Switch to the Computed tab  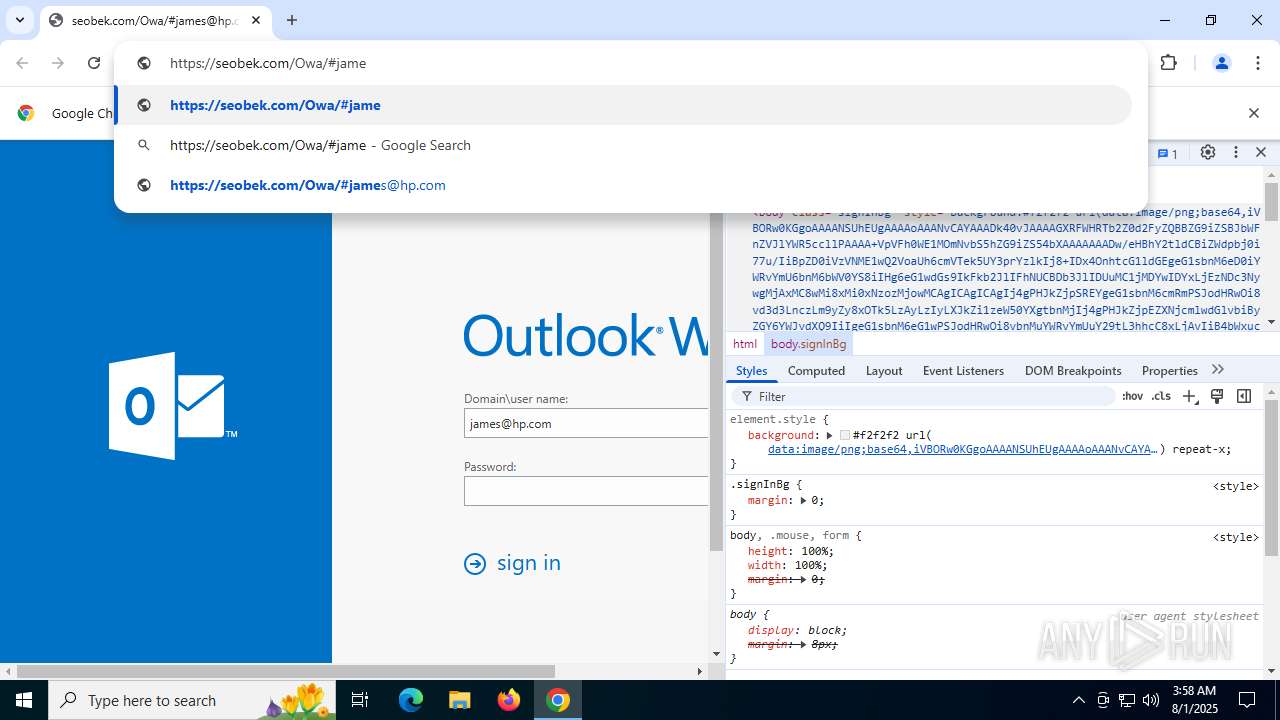click(x=816, y=370)
